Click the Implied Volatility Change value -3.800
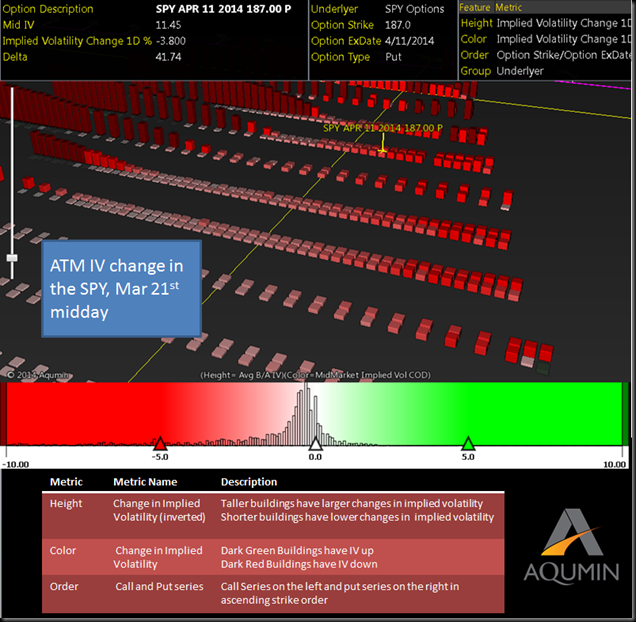 coord(171,41)
